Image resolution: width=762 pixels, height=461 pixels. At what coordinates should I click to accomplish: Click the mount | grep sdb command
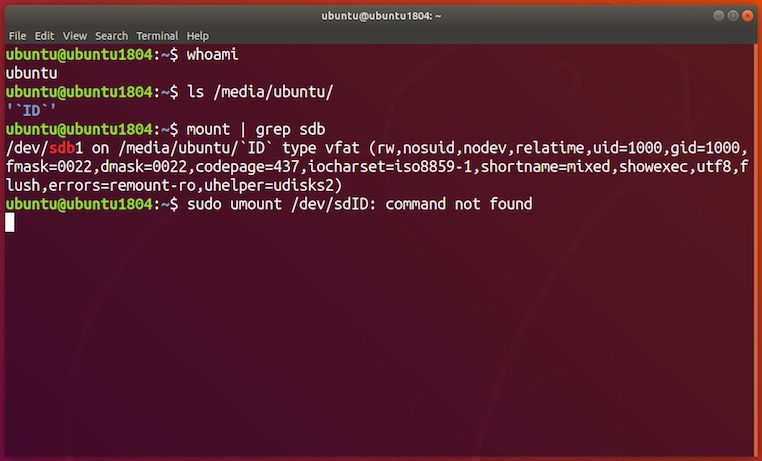[x=256, y=129]
